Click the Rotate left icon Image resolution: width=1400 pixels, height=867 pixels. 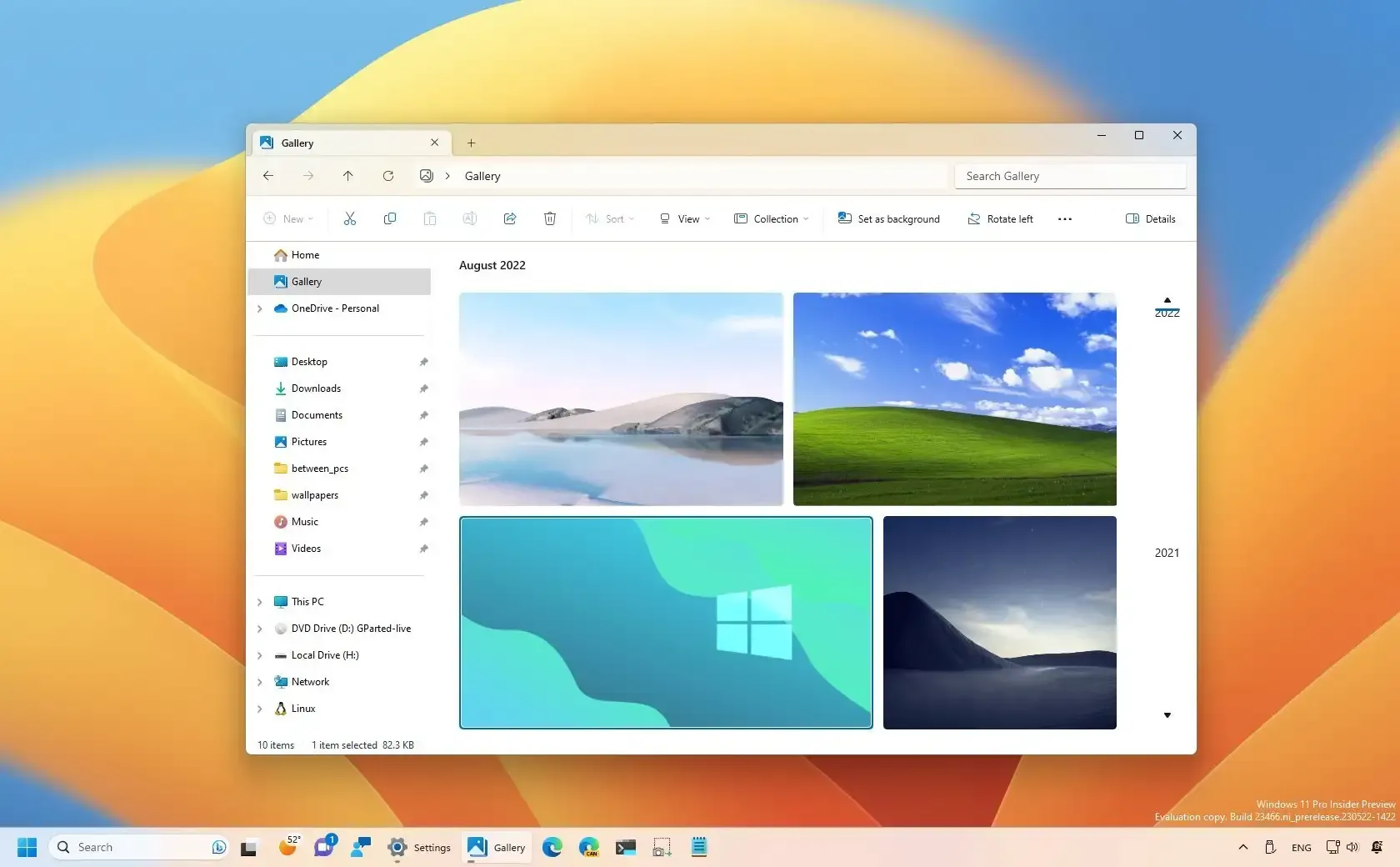tap(999, 218)
